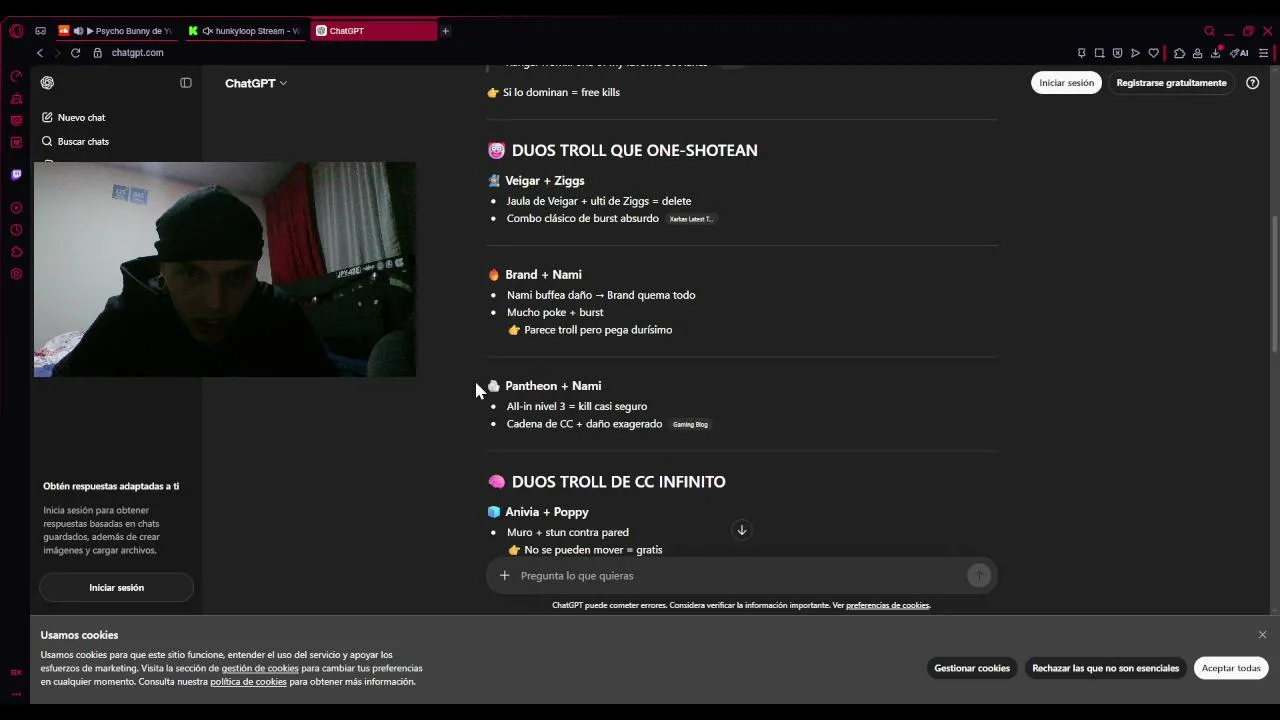Click the Nuevo chat pencil icon

click(x=47, y=118)
